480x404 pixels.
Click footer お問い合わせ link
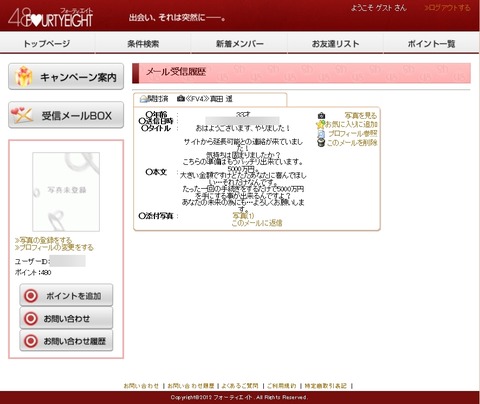(141, 386)
